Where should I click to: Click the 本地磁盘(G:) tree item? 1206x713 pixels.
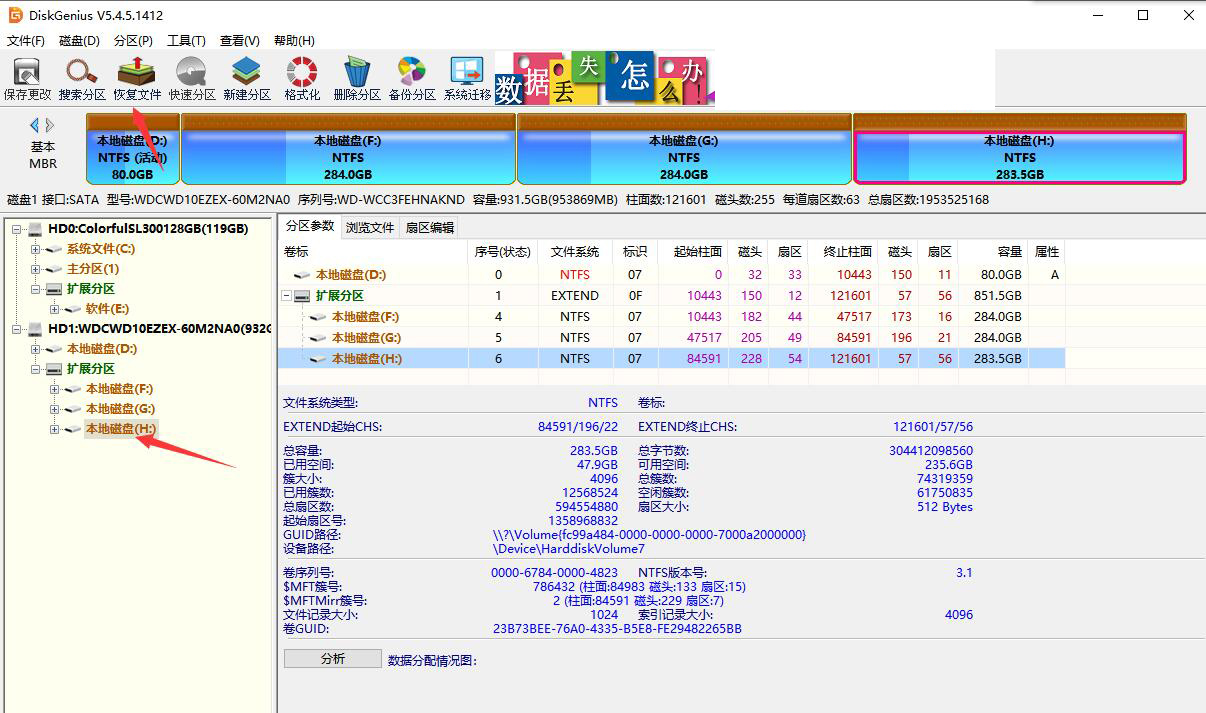tap(118, 408)
